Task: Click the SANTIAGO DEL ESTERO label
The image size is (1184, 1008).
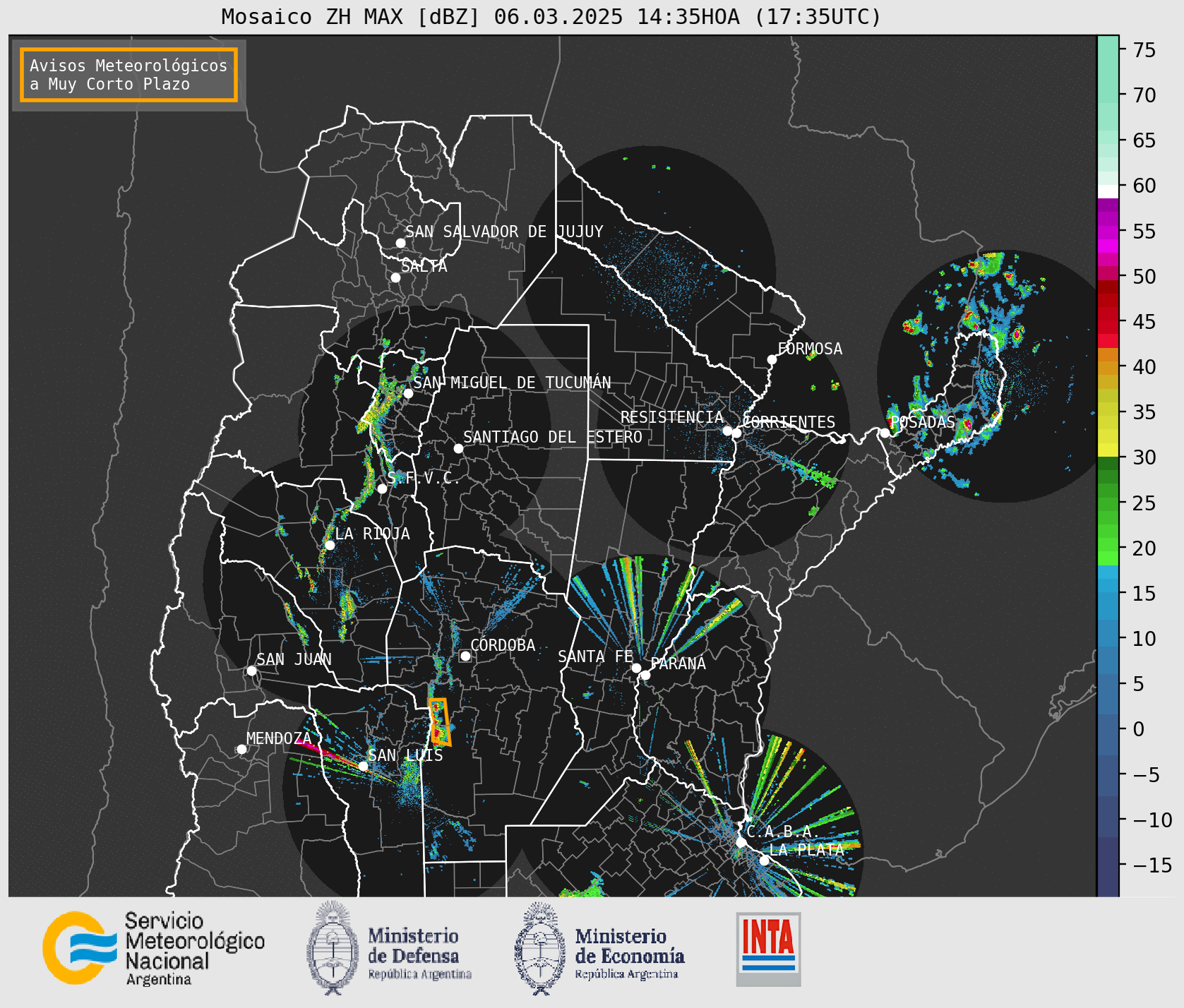Action: pyautogui.click(x=553, y=437)
